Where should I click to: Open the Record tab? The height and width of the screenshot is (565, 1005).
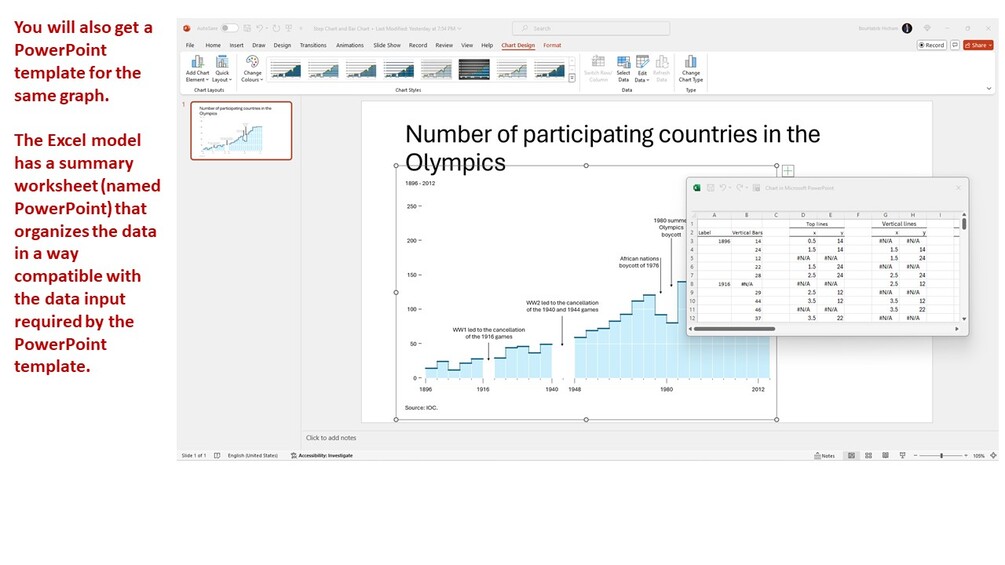point(418,45)
